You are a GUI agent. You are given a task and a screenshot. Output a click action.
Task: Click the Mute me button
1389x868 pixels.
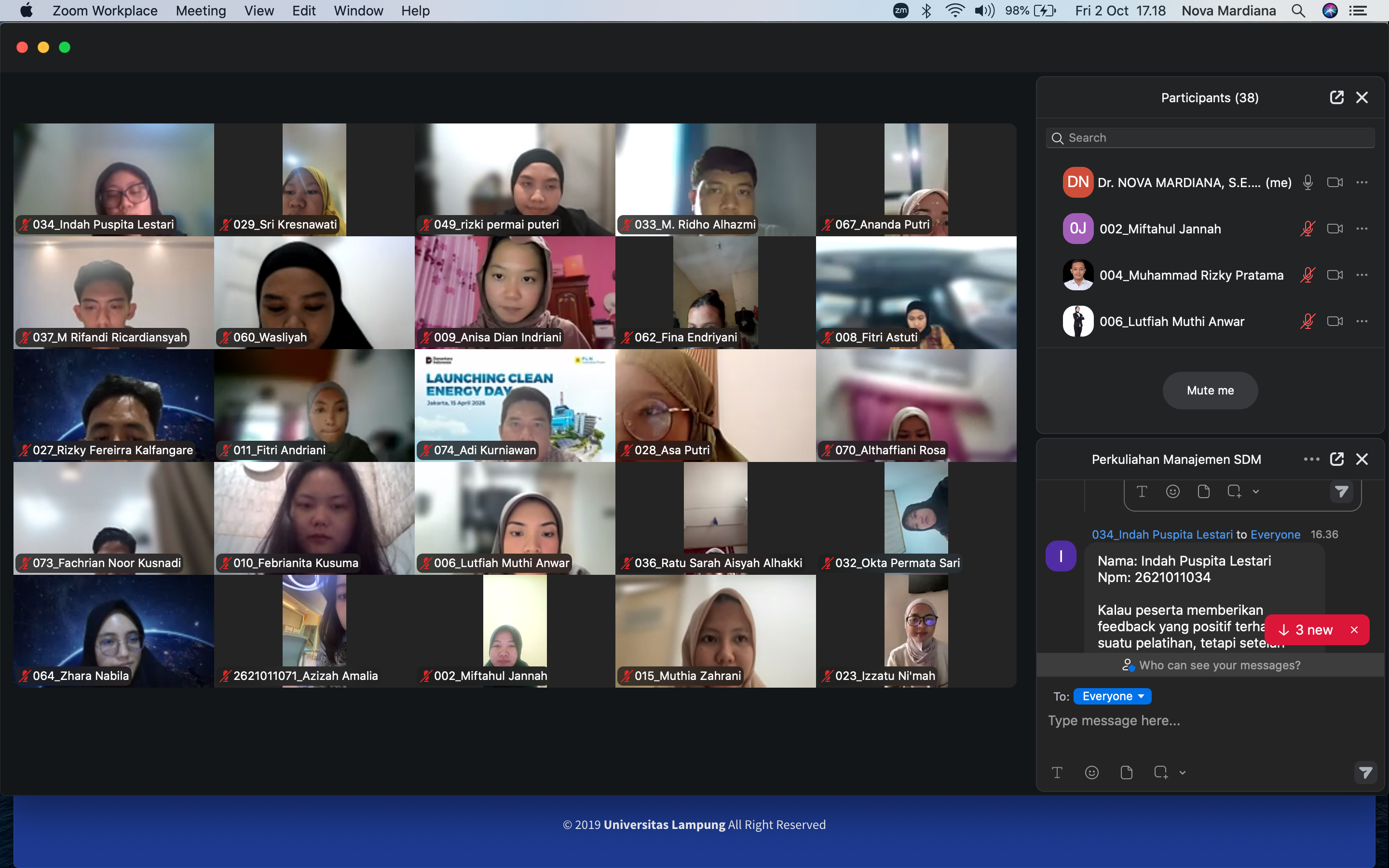pyautogui.click(x=1210, y=391)
